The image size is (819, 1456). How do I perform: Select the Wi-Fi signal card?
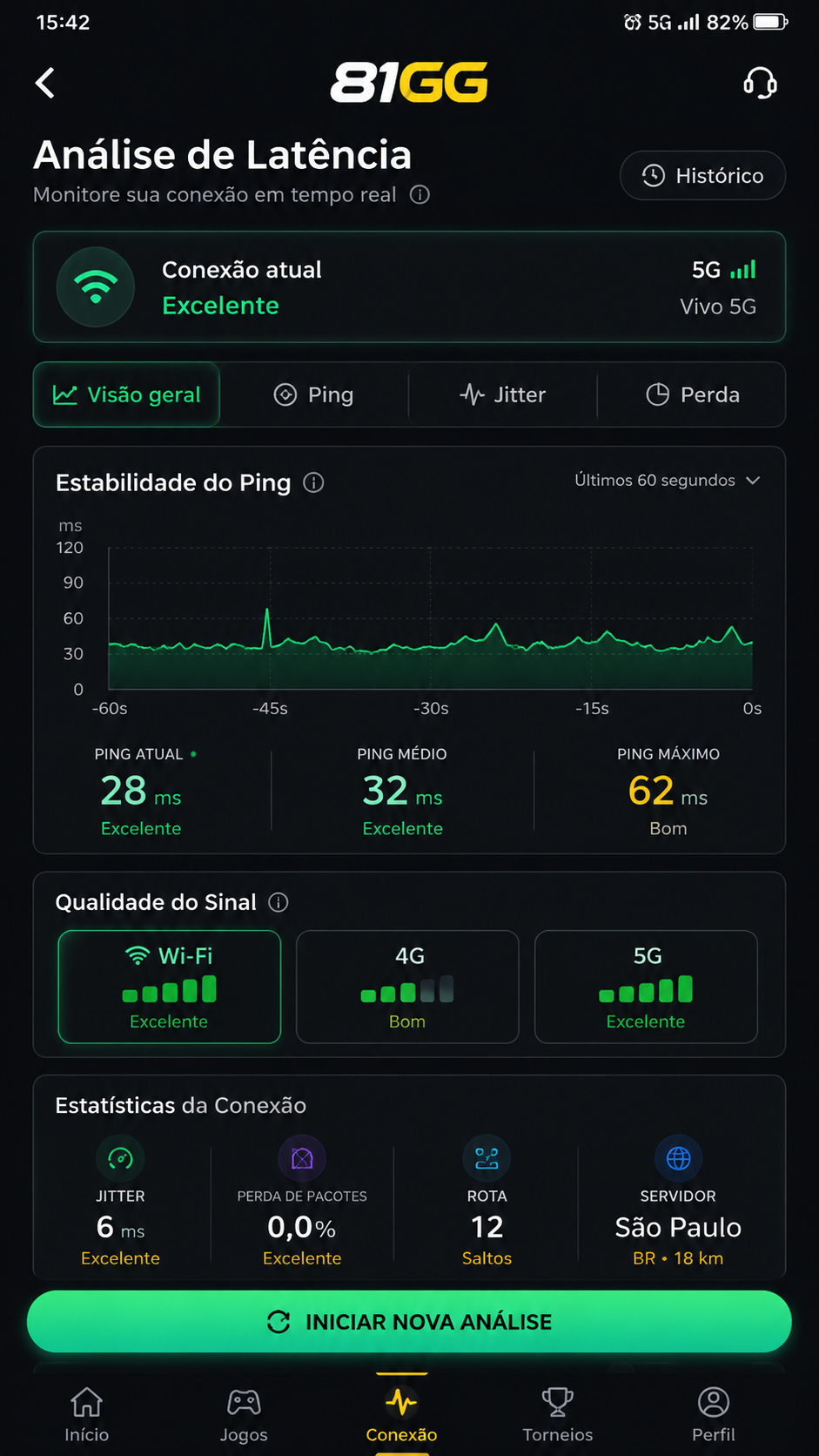coord(170,987)
